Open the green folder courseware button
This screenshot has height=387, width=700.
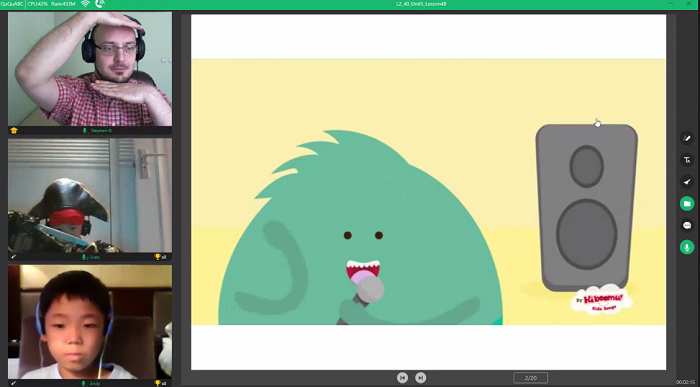[x=687, y=204]
